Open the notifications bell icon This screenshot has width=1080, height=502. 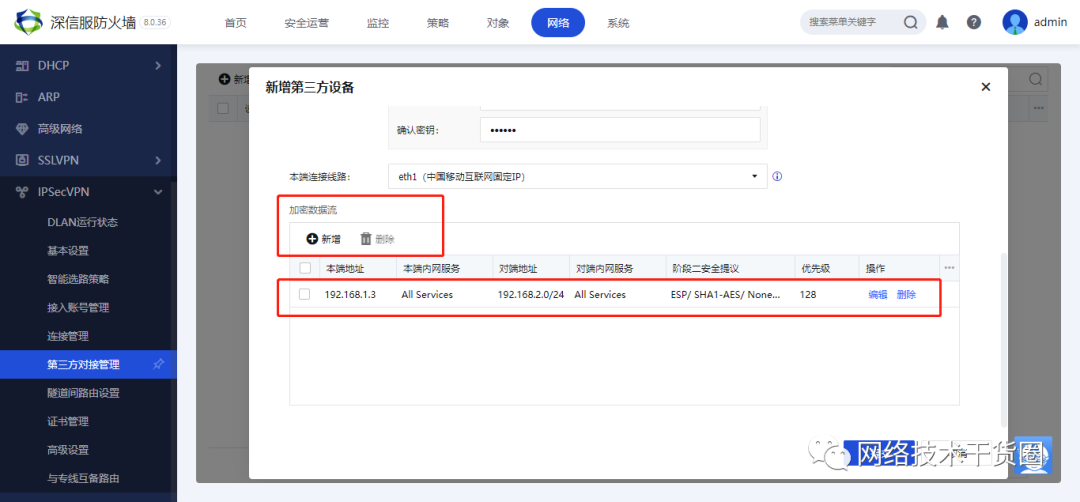(942, 22)
